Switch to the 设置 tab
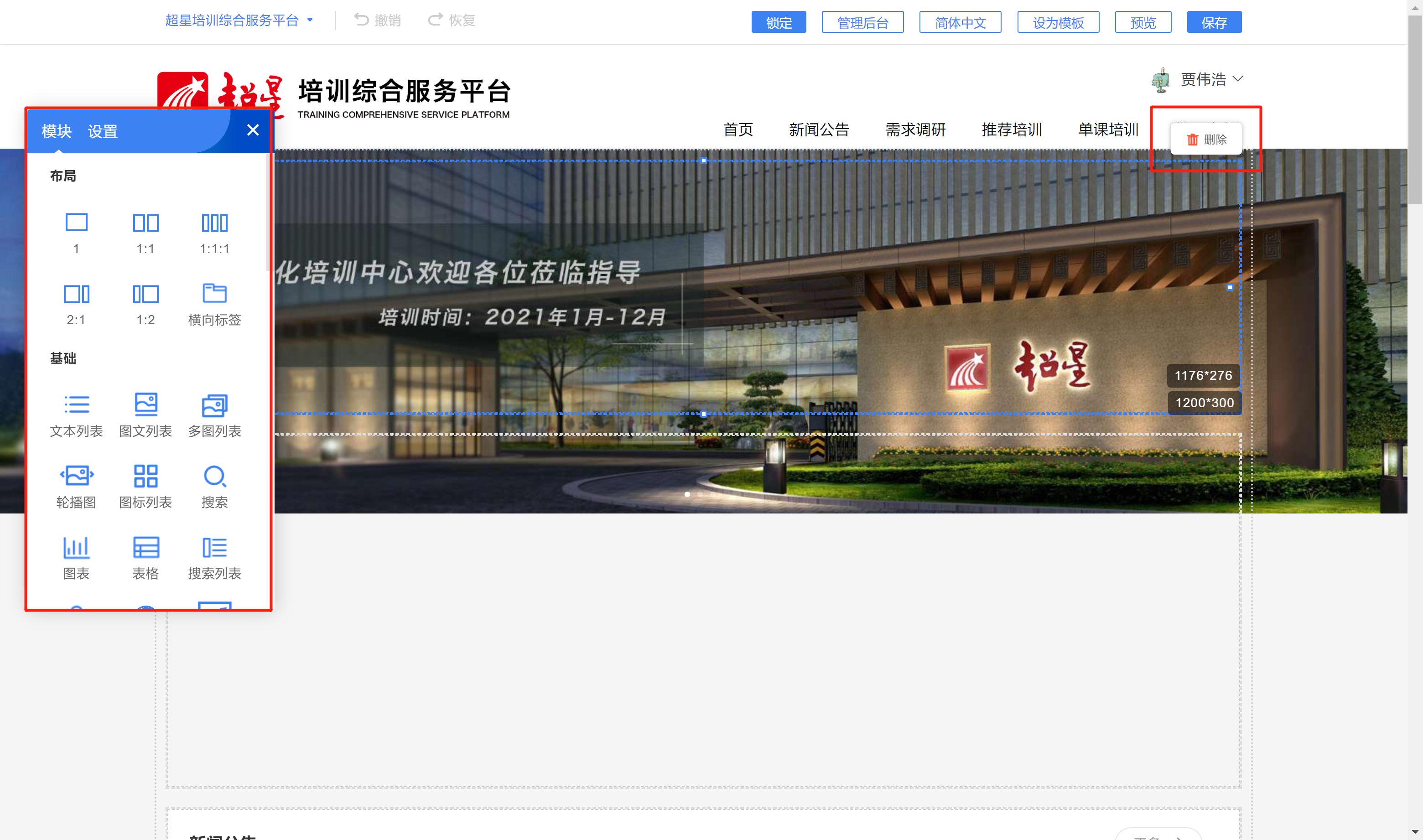This screenshot has width=1423, height=840. (103, 131)
